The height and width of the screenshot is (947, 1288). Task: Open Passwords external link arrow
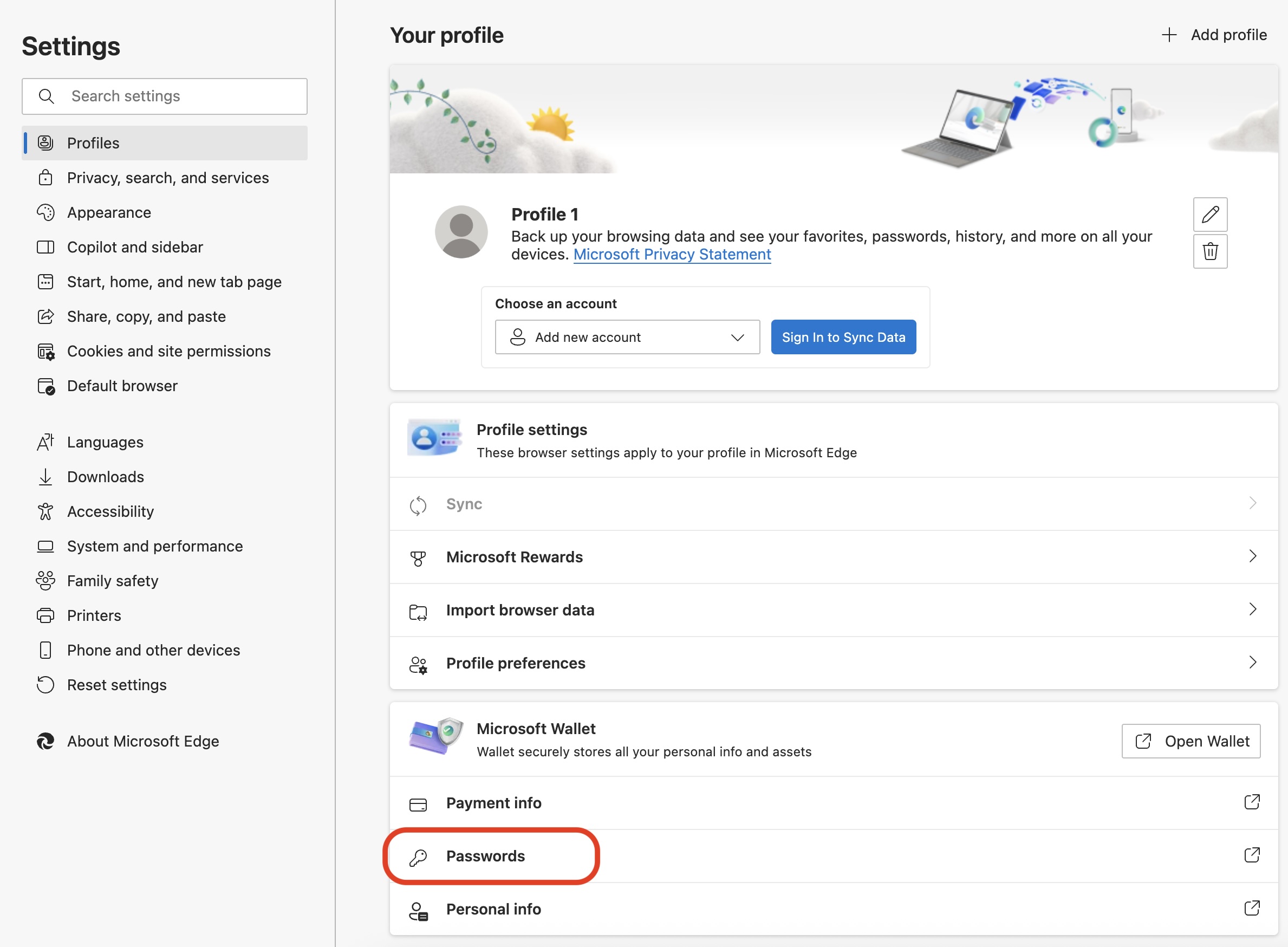point(1252,855)
